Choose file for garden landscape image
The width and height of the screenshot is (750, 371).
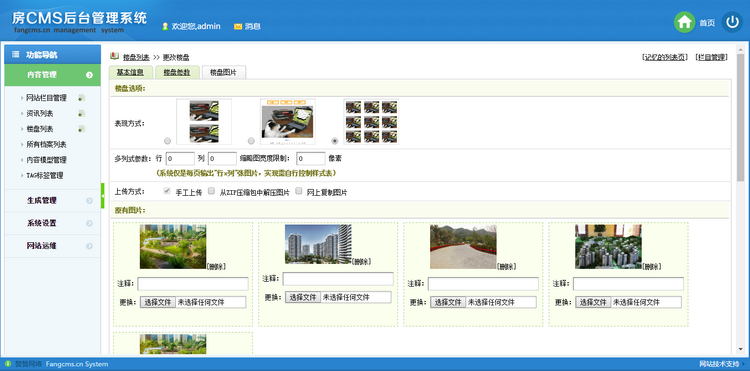tap(158, 302)
